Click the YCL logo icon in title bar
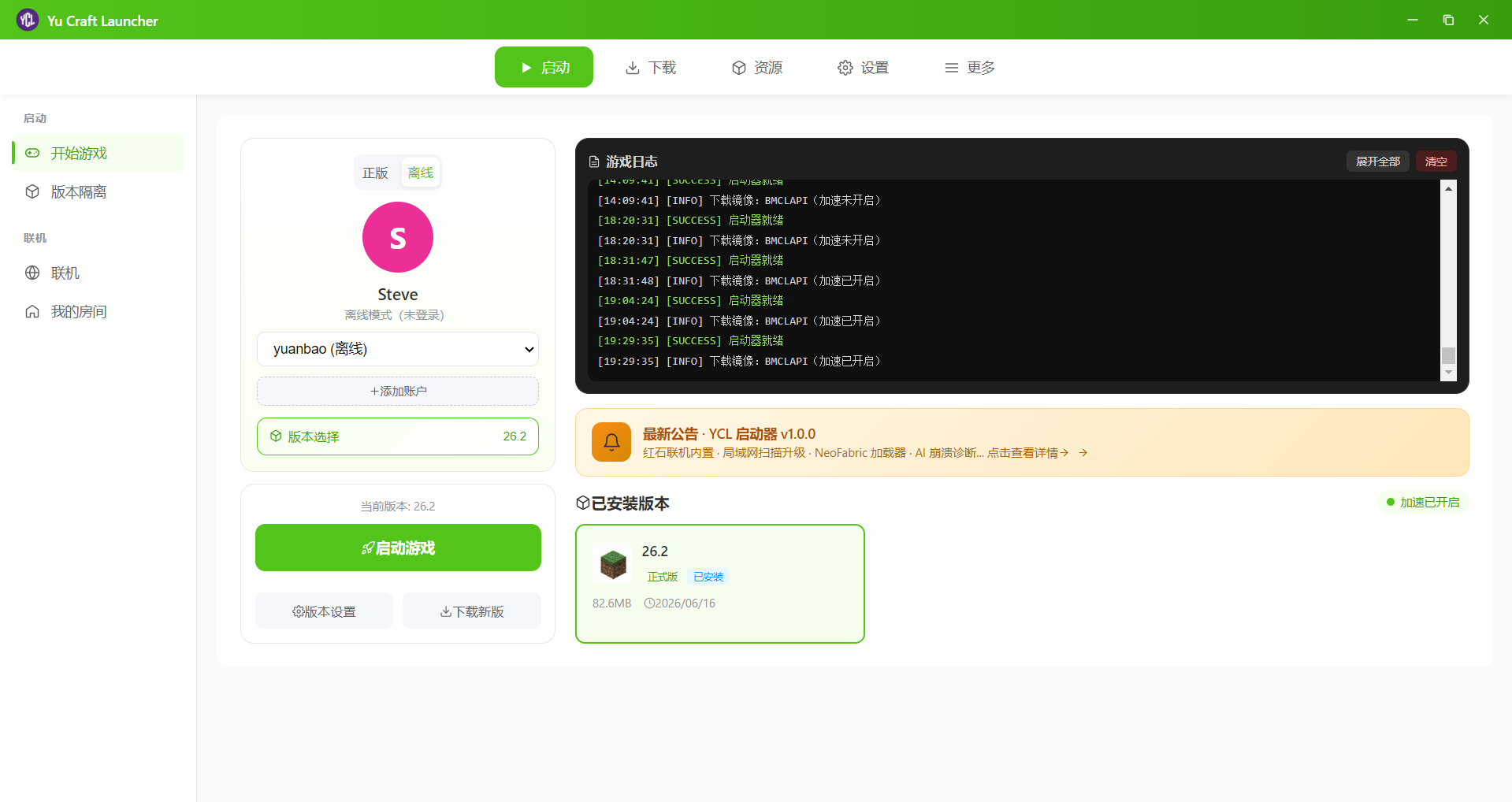This screenshot has width=1512, height=802. [28, 20]
